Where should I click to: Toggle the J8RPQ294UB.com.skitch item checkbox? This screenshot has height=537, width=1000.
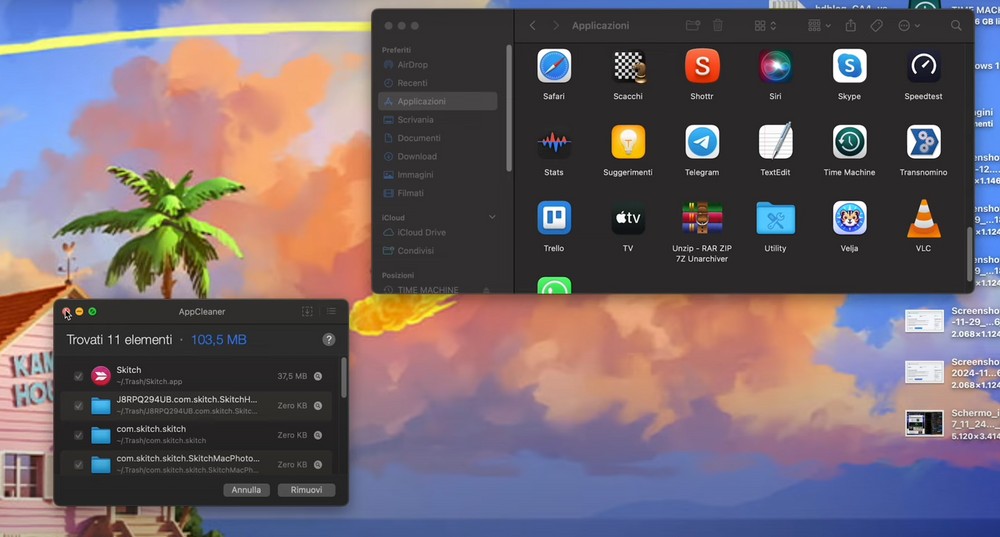tap(78, 405)
